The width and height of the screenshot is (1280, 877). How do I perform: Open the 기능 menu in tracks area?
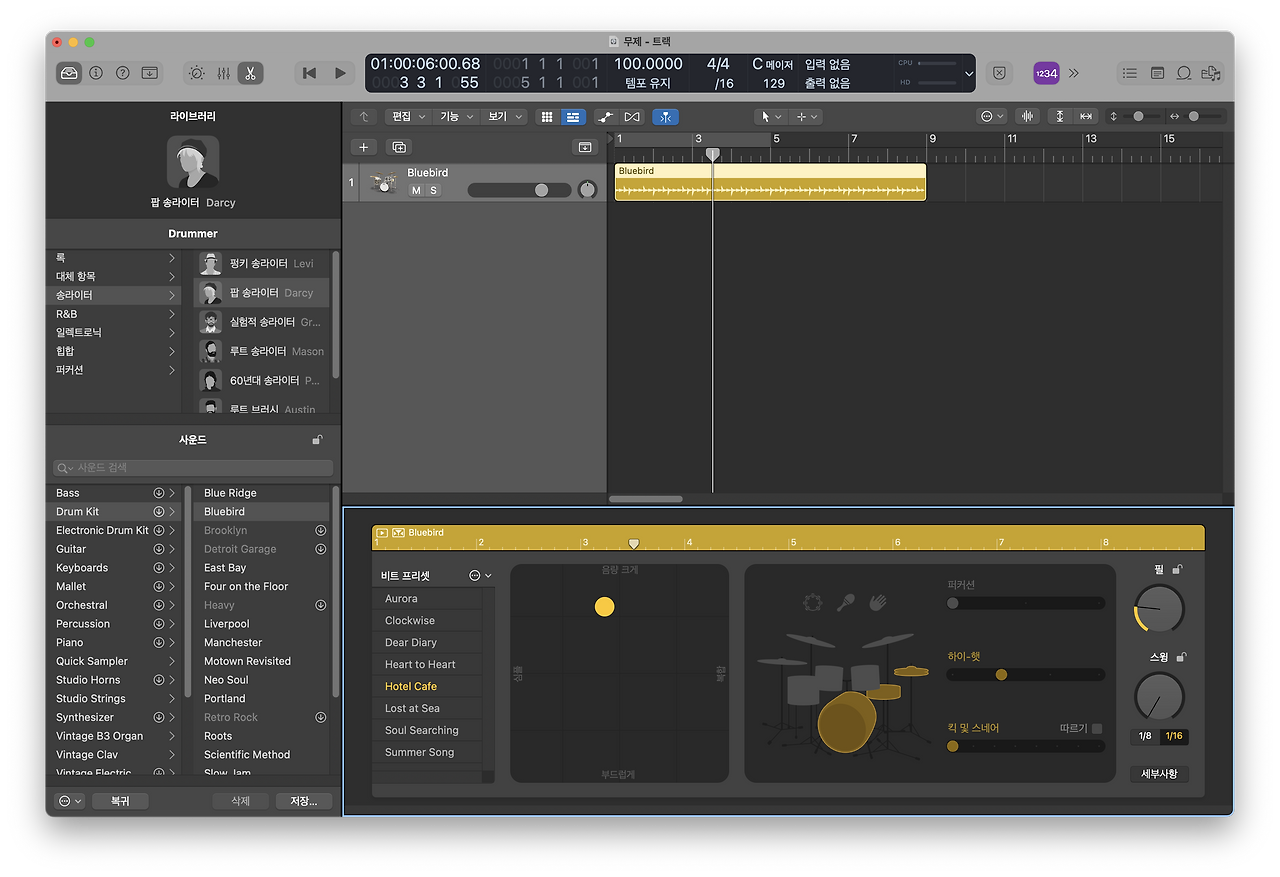[x=457, y=117]
